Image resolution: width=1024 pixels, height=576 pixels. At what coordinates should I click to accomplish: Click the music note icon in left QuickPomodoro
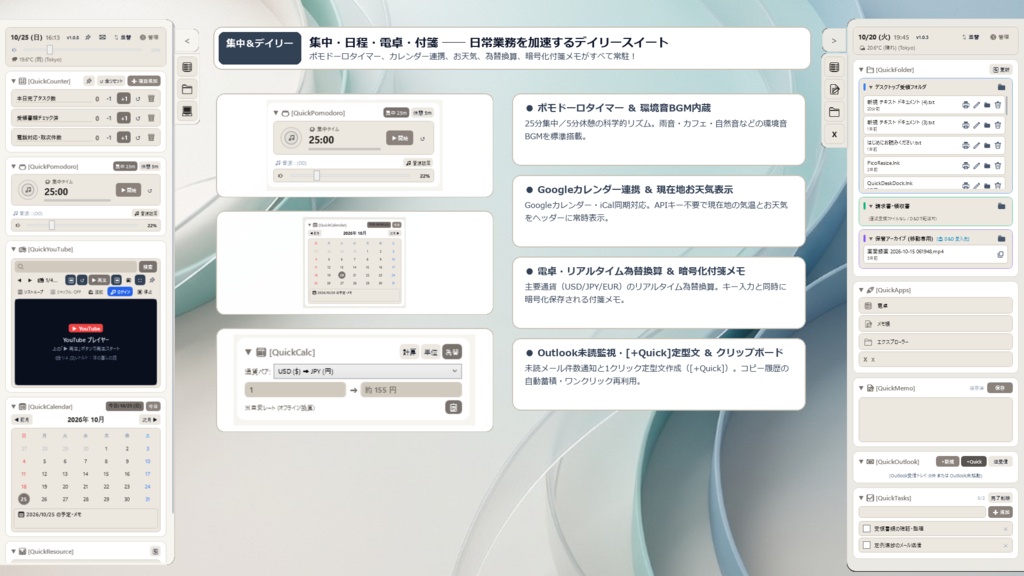pos(27,190)
